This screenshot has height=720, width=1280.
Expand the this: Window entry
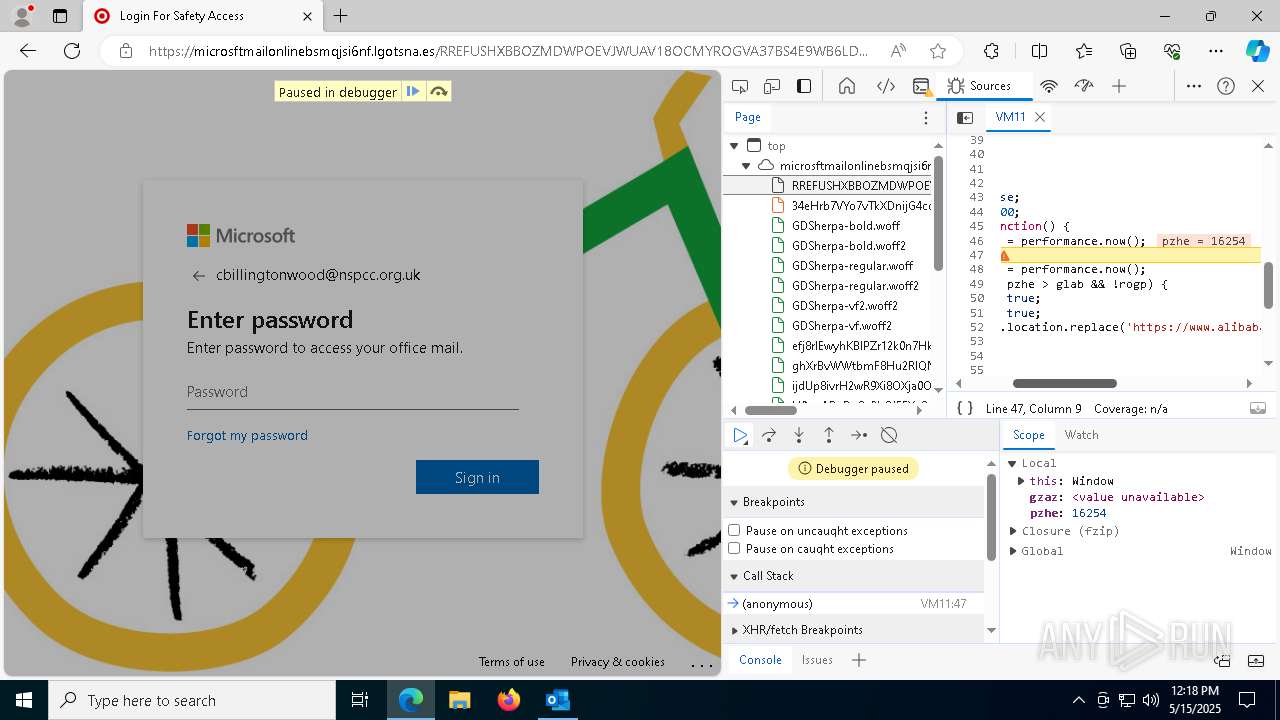(x=1021, y=481)
